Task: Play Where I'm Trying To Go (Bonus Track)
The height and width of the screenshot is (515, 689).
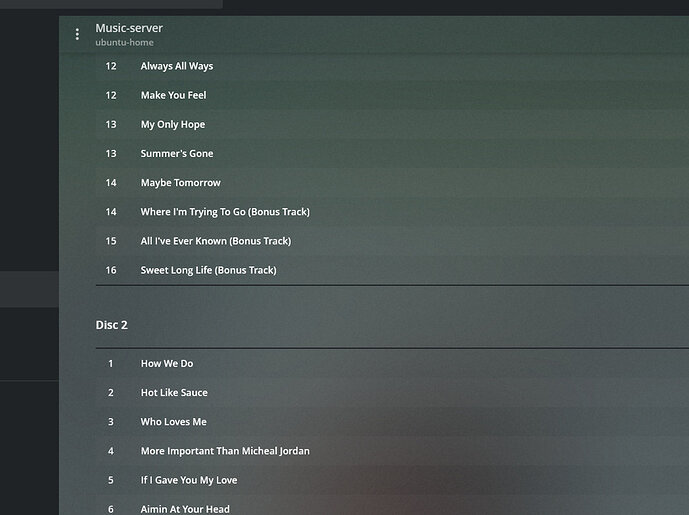Action: click(225, 211)
